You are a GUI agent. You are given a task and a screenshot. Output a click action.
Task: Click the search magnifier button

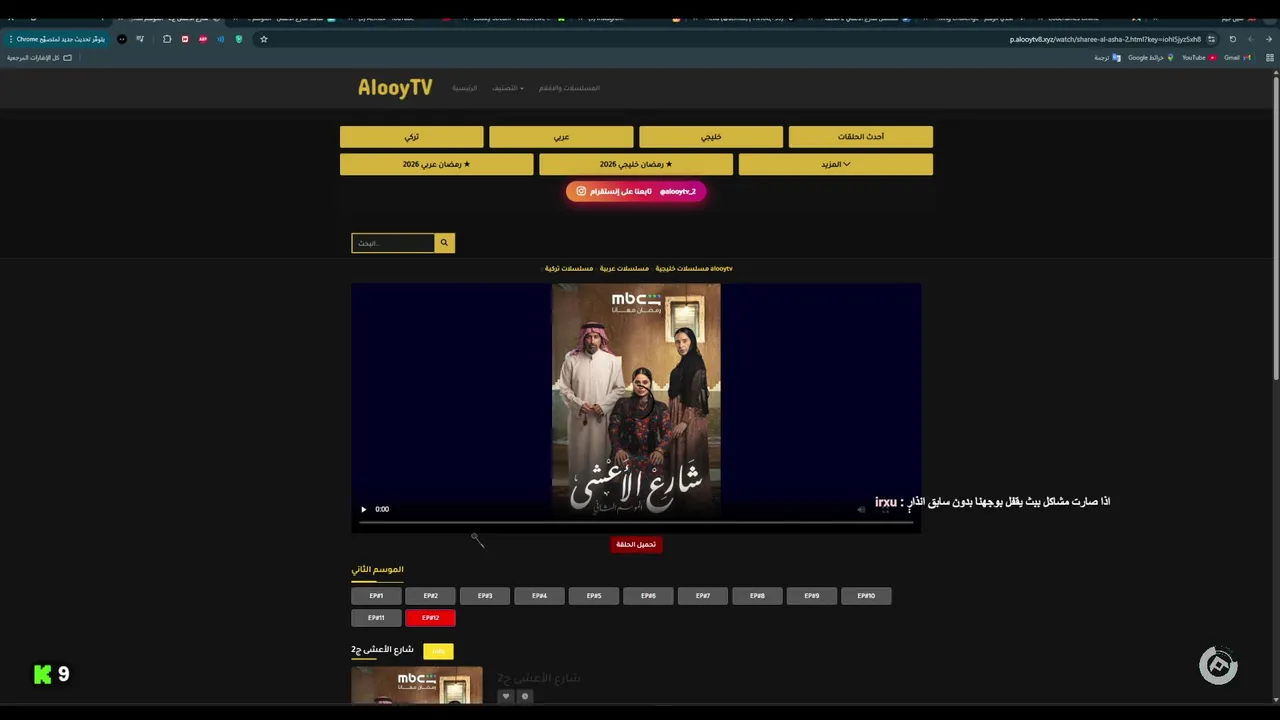tap(445, 243)
